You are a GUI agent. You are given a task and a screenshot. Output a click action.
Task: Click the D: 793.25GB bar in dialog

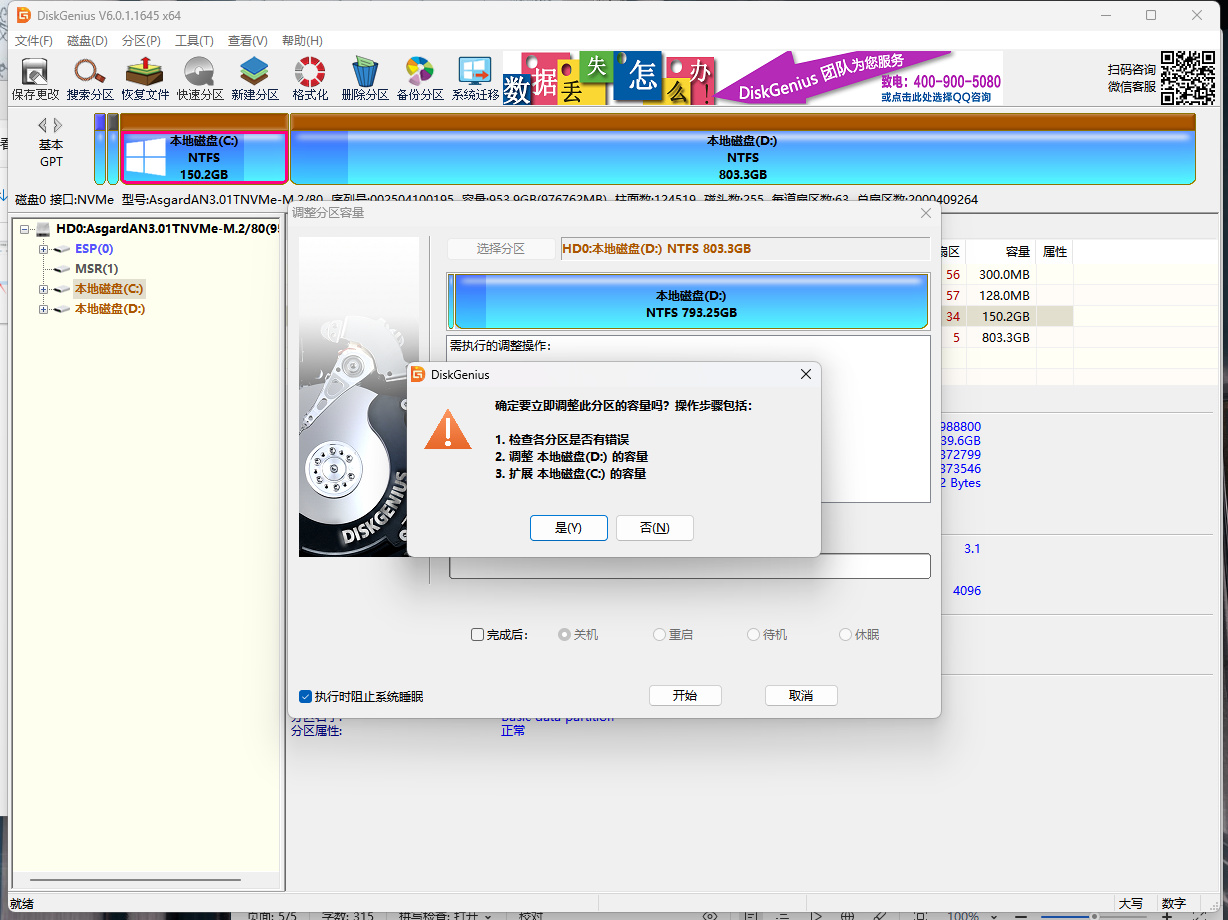pyautogui.click(x=690, y=304)
